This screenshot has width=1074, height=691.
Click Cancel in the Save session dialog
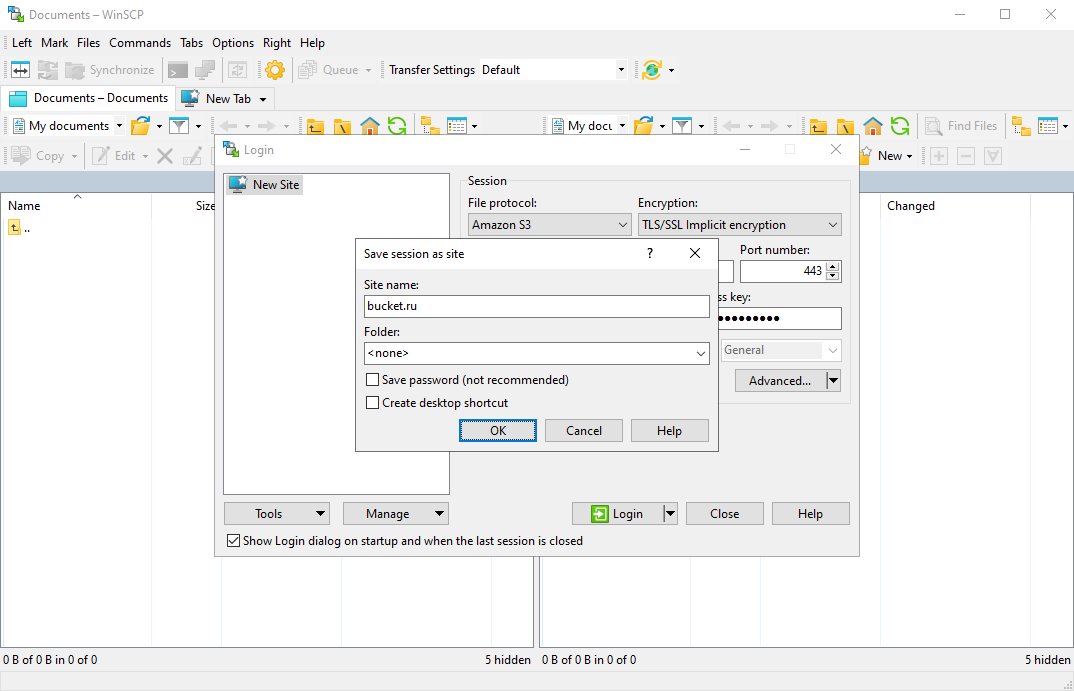click(584, 431)
